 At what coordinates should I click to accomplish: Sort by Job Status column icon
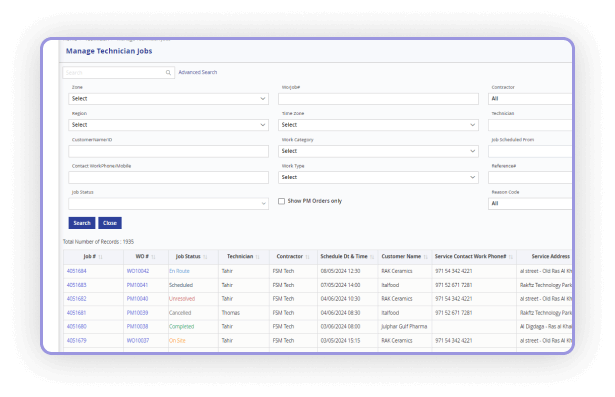tap(205, 257)
